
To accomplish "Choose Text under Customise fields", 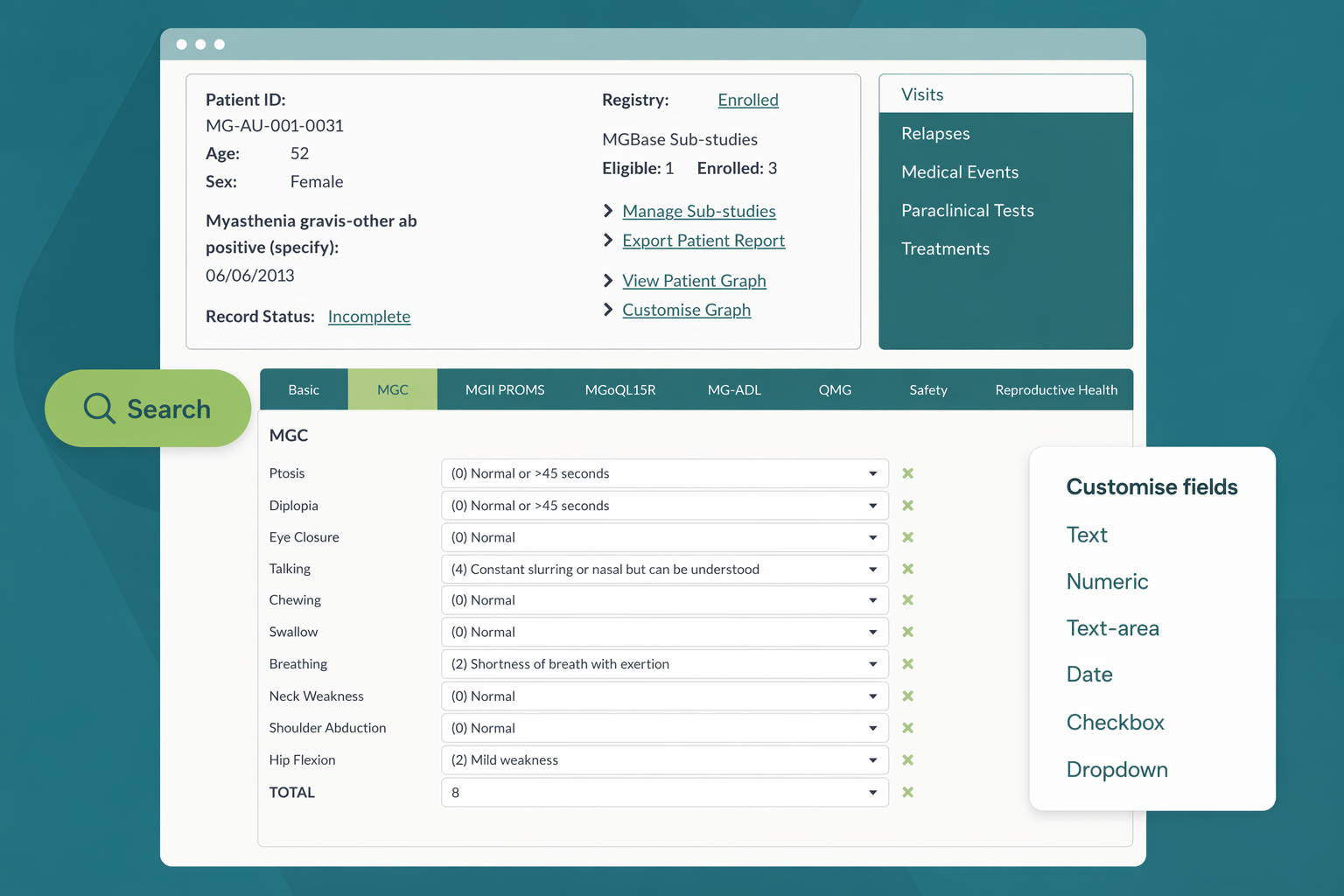I will [1087, 535].
